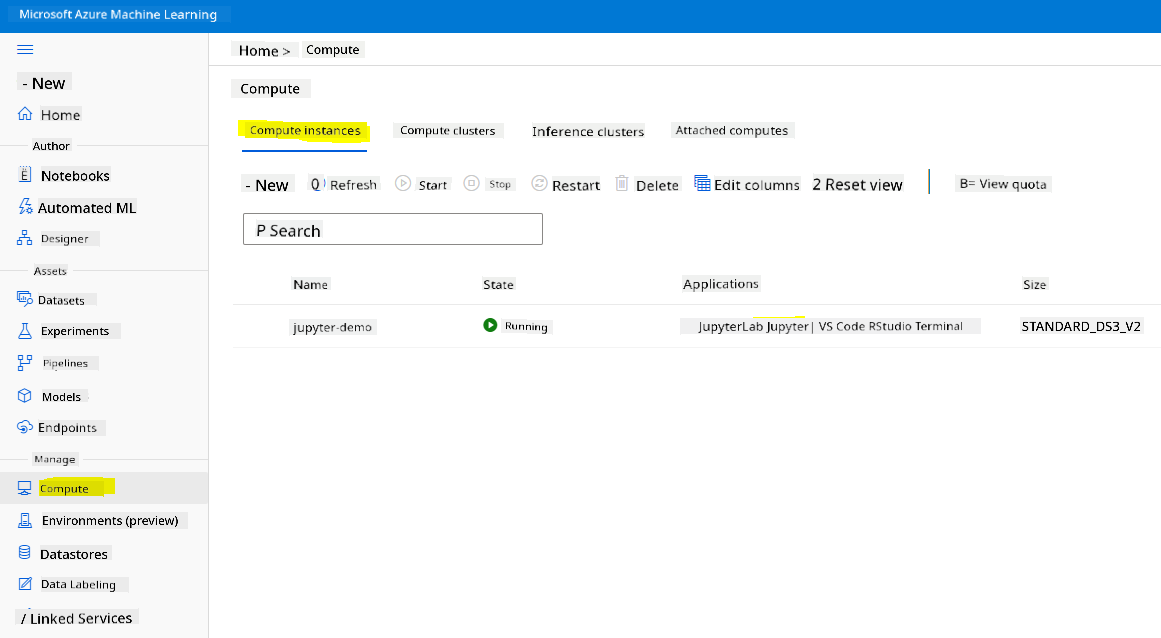1161x638 pixels.
Task: Switch to the Compute clusters tab
Action: click(x=447, y=130)
